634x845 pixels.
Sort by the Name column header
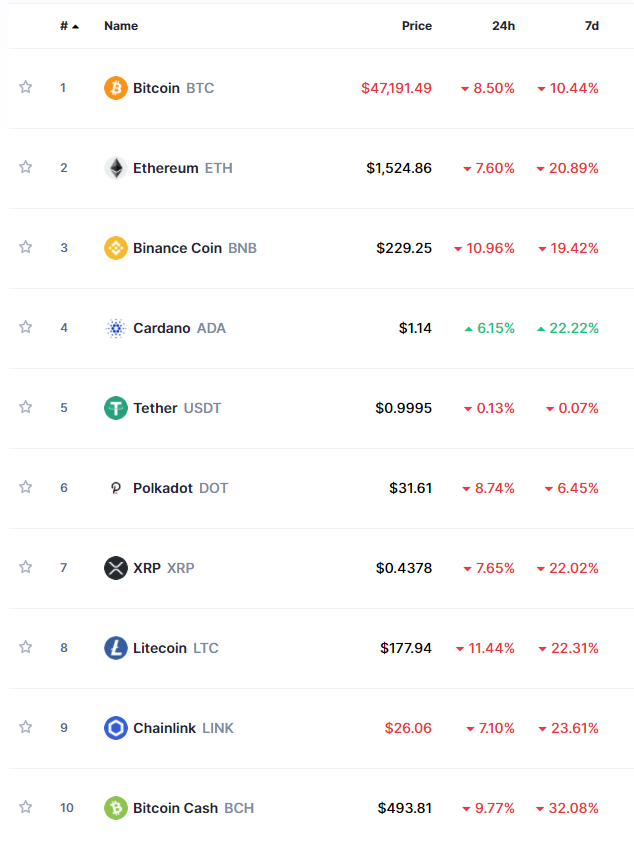[x=121, y=26]
